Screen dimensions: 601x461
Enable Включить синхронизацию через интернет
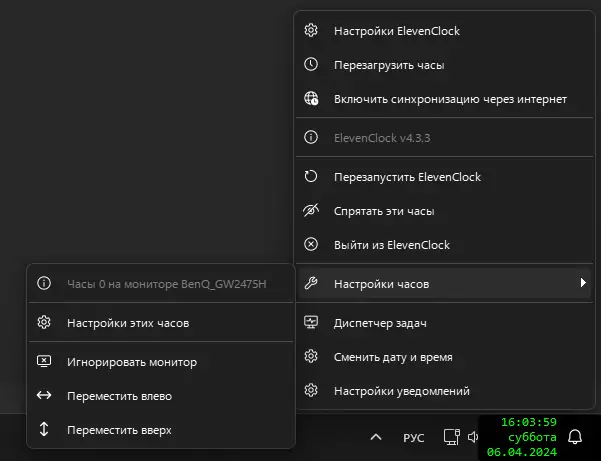(450, 99)
